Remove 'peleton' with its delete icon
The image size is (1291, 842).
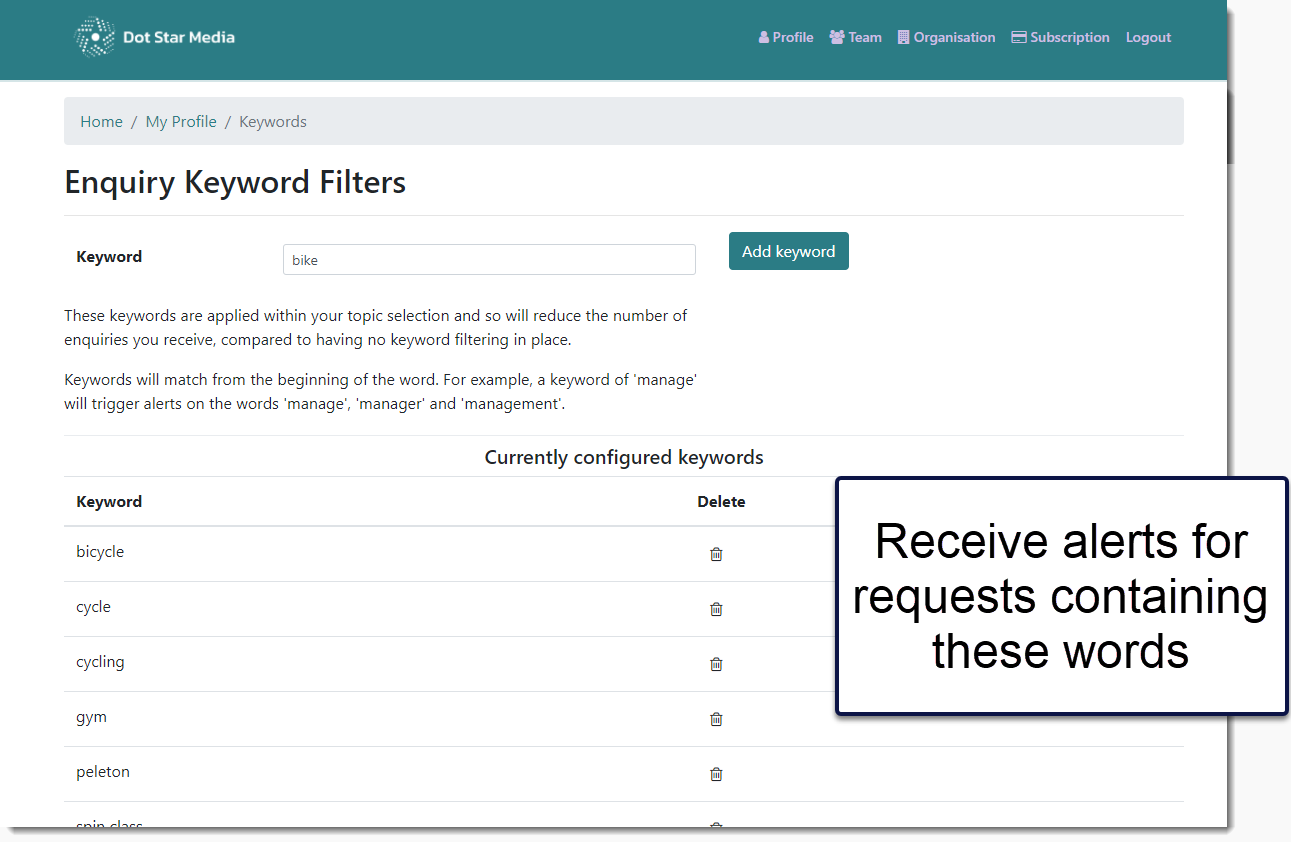tap(716, 773)
